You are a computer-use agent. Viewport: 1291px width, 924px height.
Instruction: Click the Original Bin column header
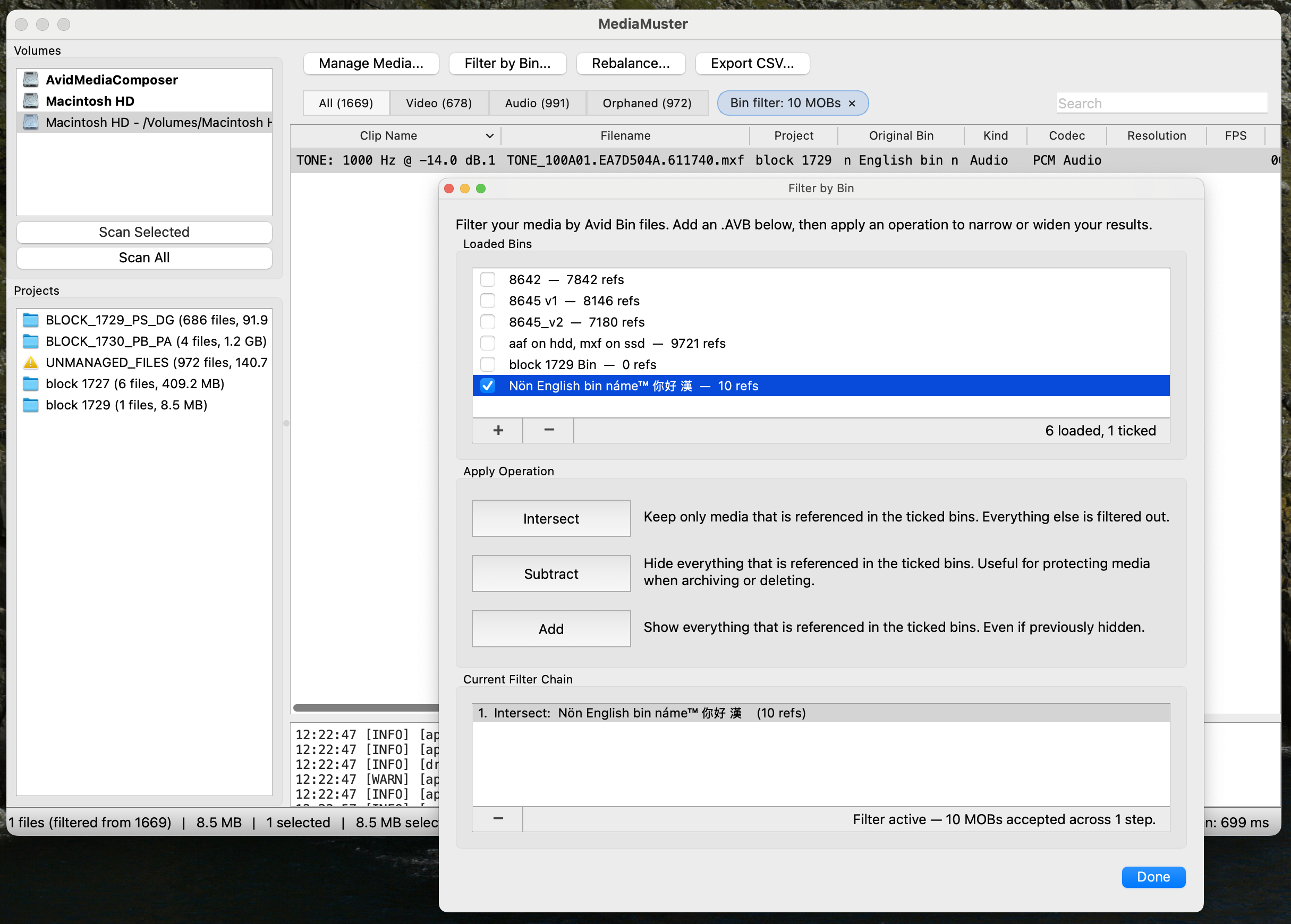[x=901, y=135]
